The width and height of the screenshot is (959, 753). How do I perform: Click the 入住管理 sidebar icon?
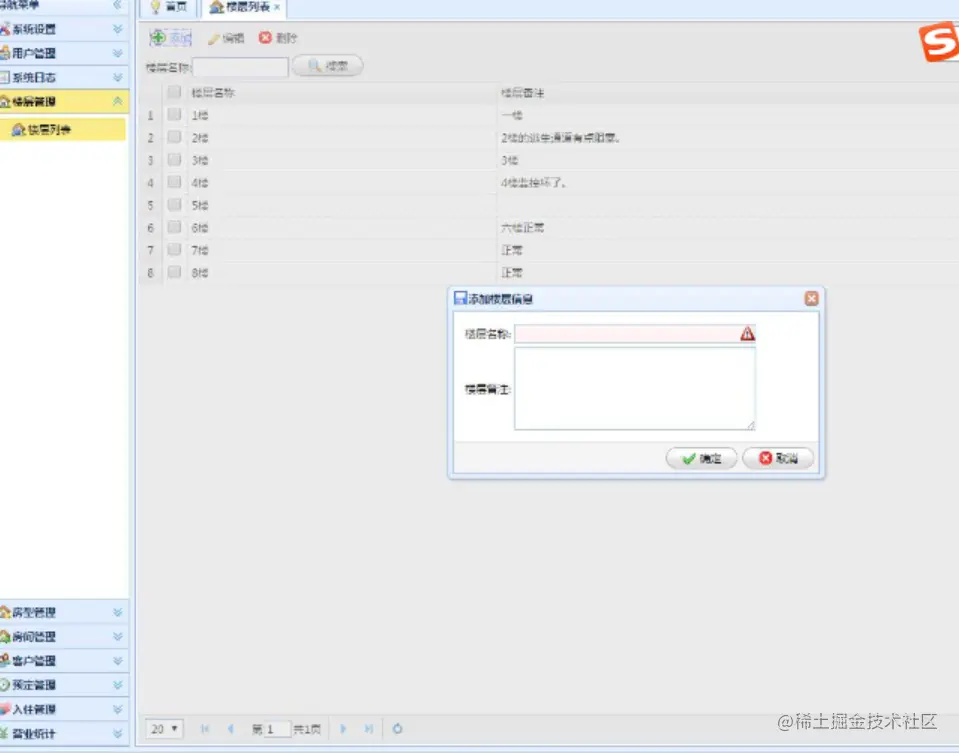5,709
